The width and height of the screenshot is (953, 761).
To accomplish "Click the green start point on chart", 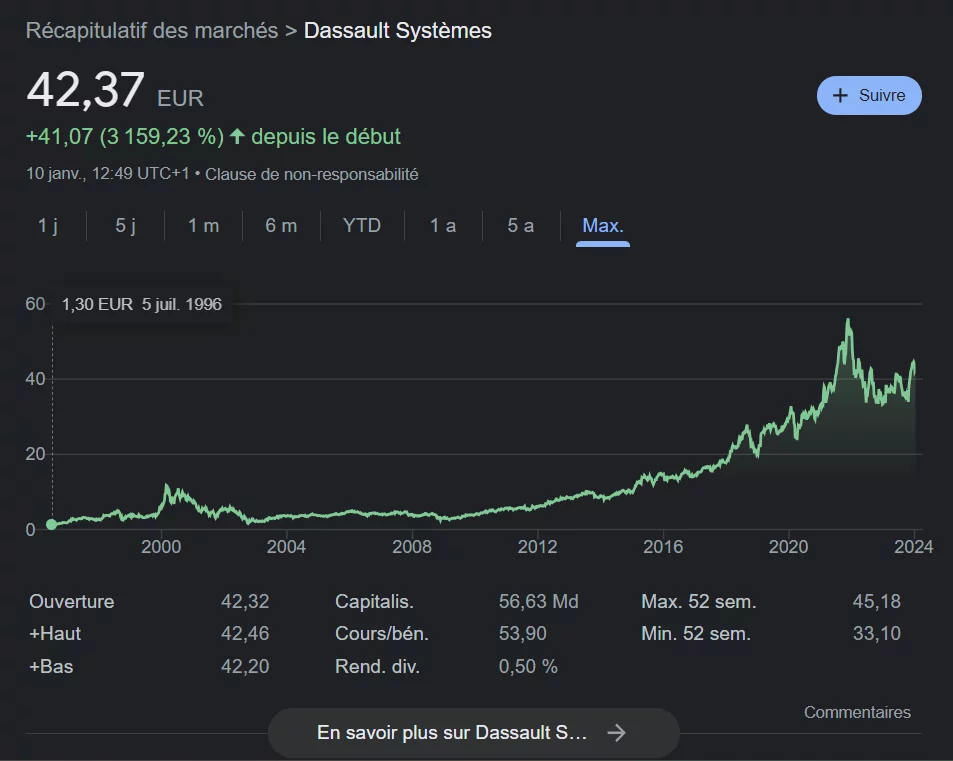I will (x=52, y=524).
